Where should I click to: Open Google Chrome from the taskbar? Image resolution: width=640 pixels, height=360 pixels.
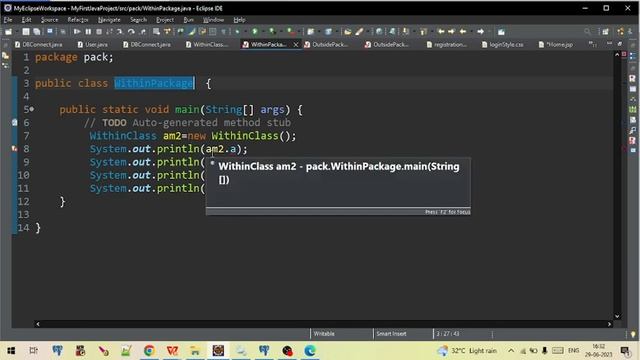click(149, 350)
